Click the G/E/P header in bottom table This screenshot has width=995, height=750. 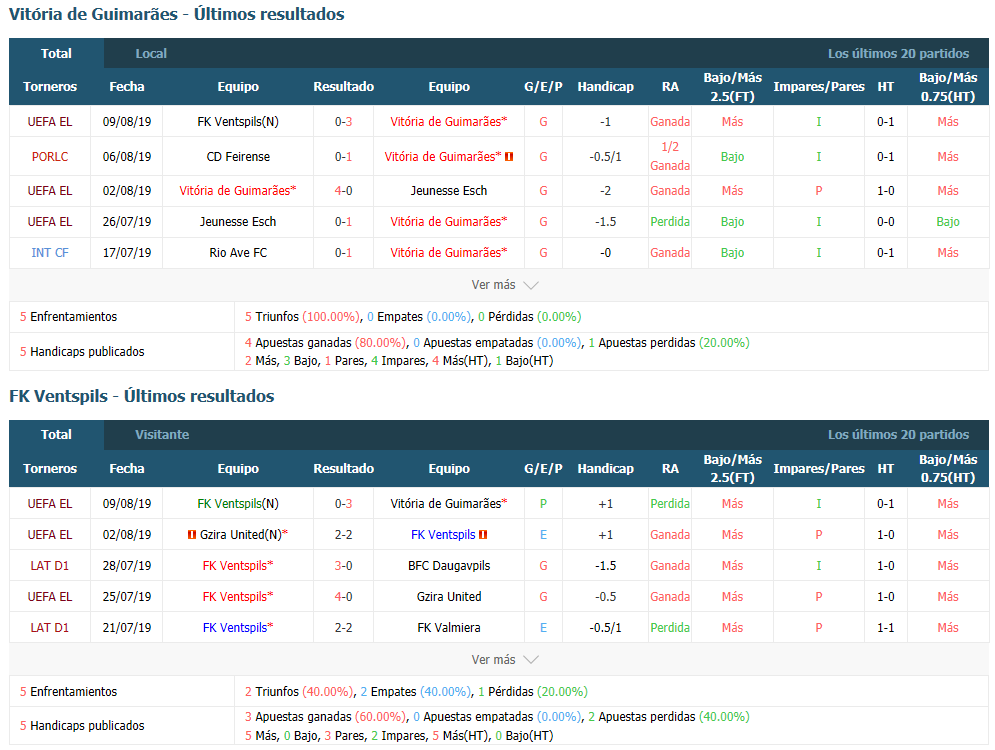(x=543, y=468)
